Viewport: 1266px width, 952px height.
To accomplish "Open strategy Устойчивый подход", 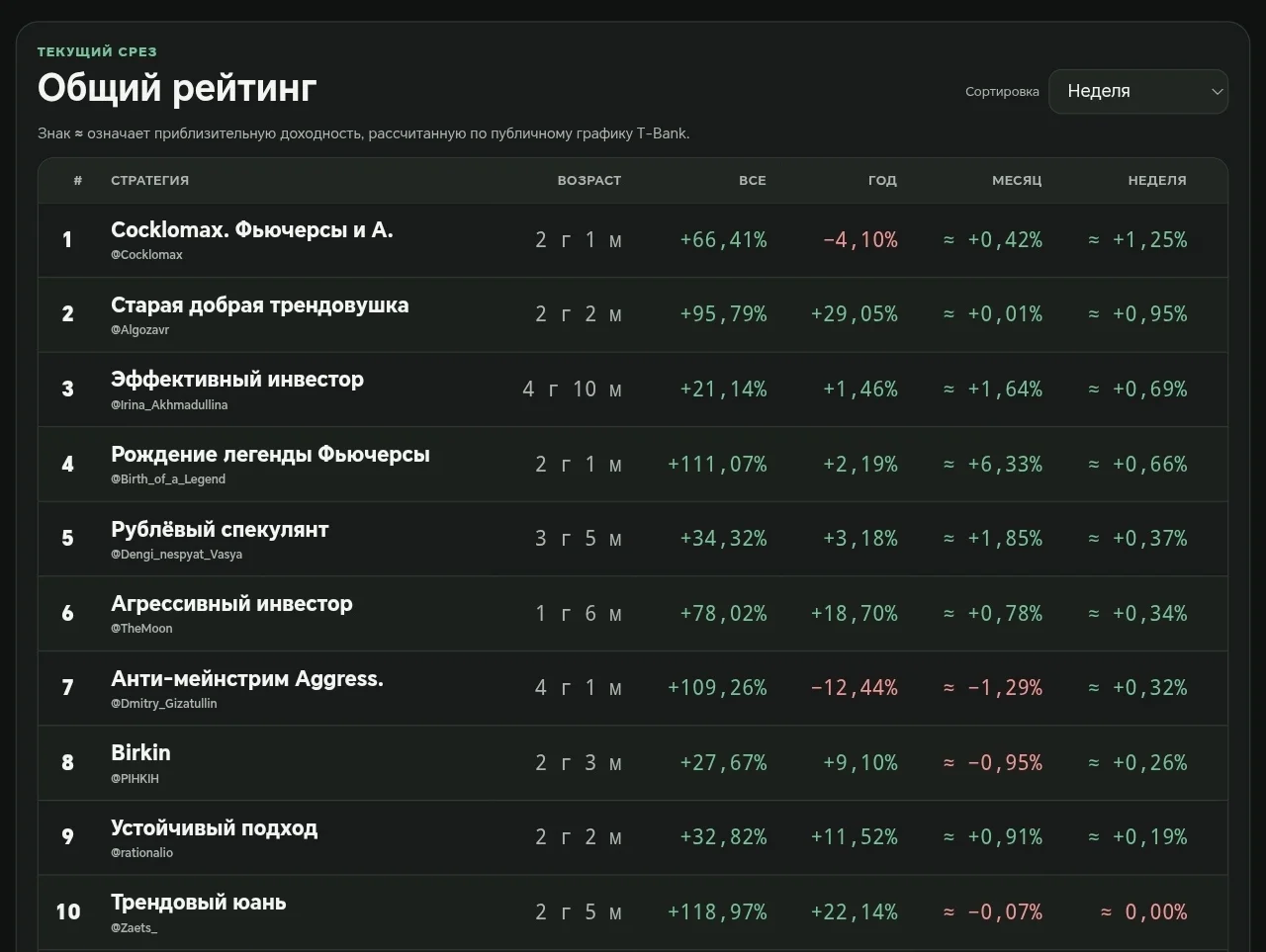I will 215,827.
